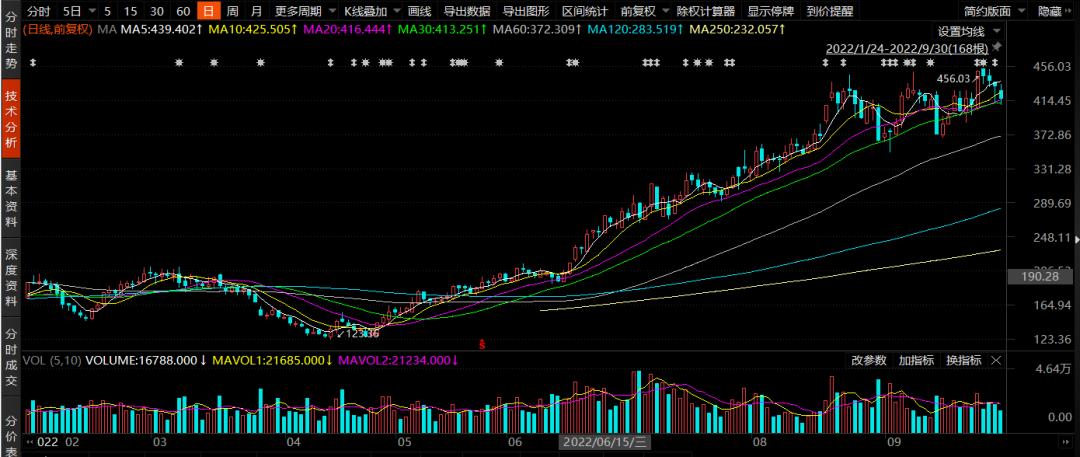Viewport: 1080px width, 457px height.
Task: Switch to 基本资料 side tab
Action: [x=11, y=199]
